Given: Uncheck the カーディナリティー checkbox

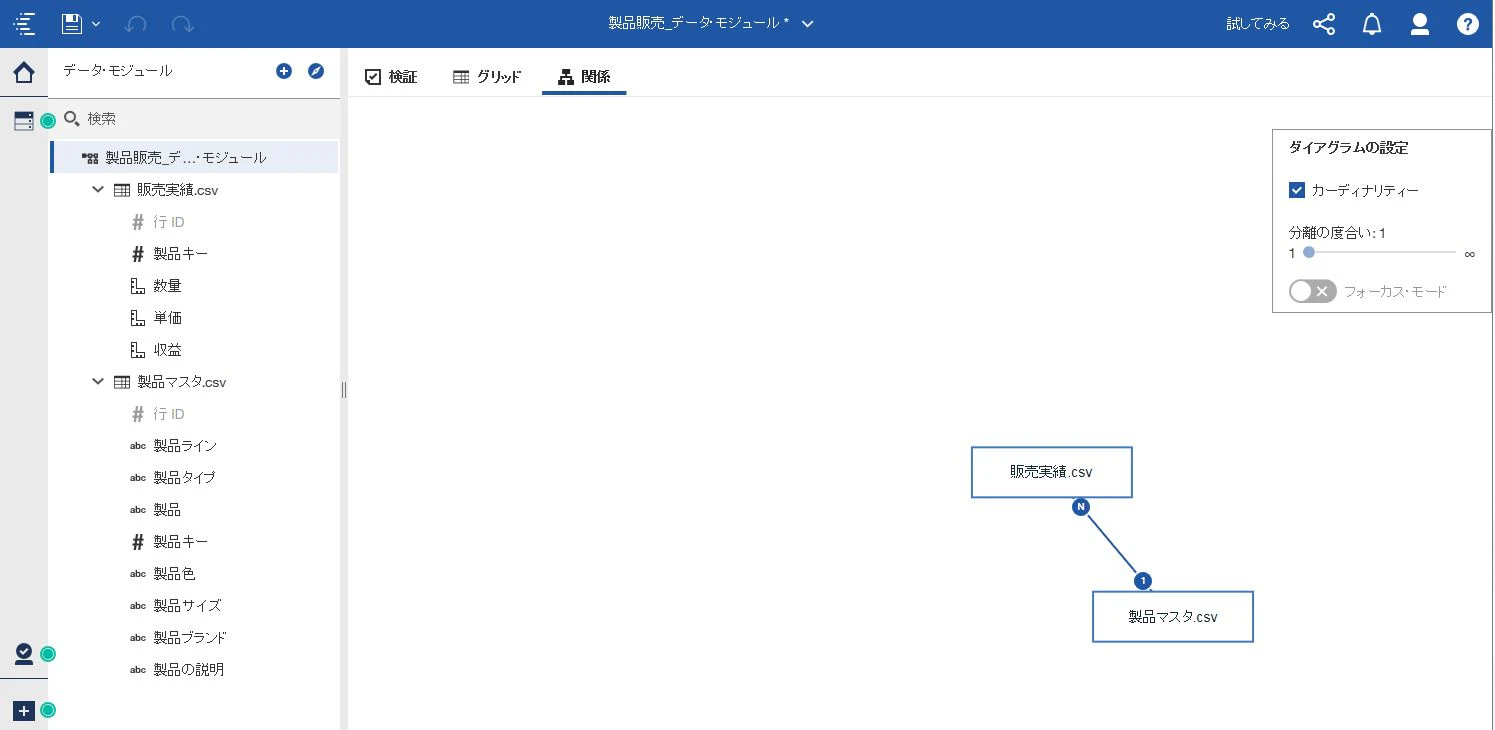Looking at the screenshot, I should 1297,190.
